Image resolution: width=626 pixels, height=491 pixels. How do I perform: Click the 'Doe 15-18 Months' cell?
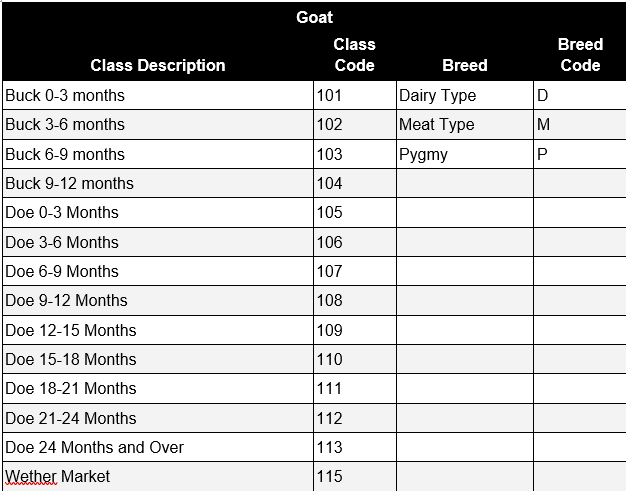pos(158,359)
